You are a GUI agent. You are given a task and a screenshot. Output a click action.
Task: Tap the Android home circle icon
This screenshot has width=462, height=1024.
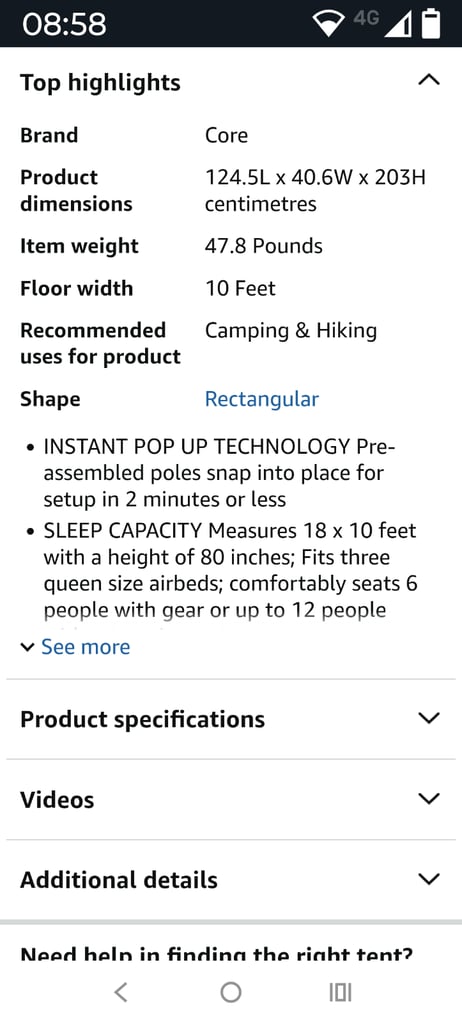tap(231, 993)
